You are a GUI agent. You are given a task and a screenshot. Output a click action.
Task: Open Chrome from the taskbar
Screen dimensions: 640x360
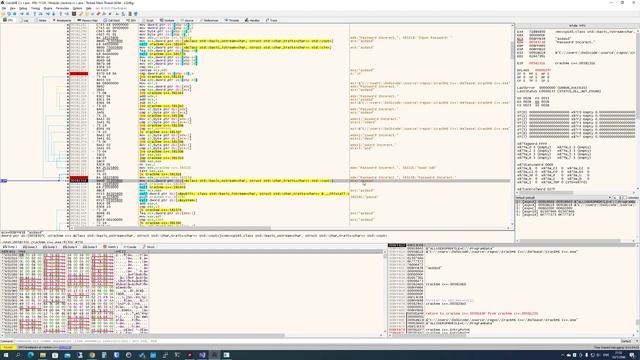(92, 355)
